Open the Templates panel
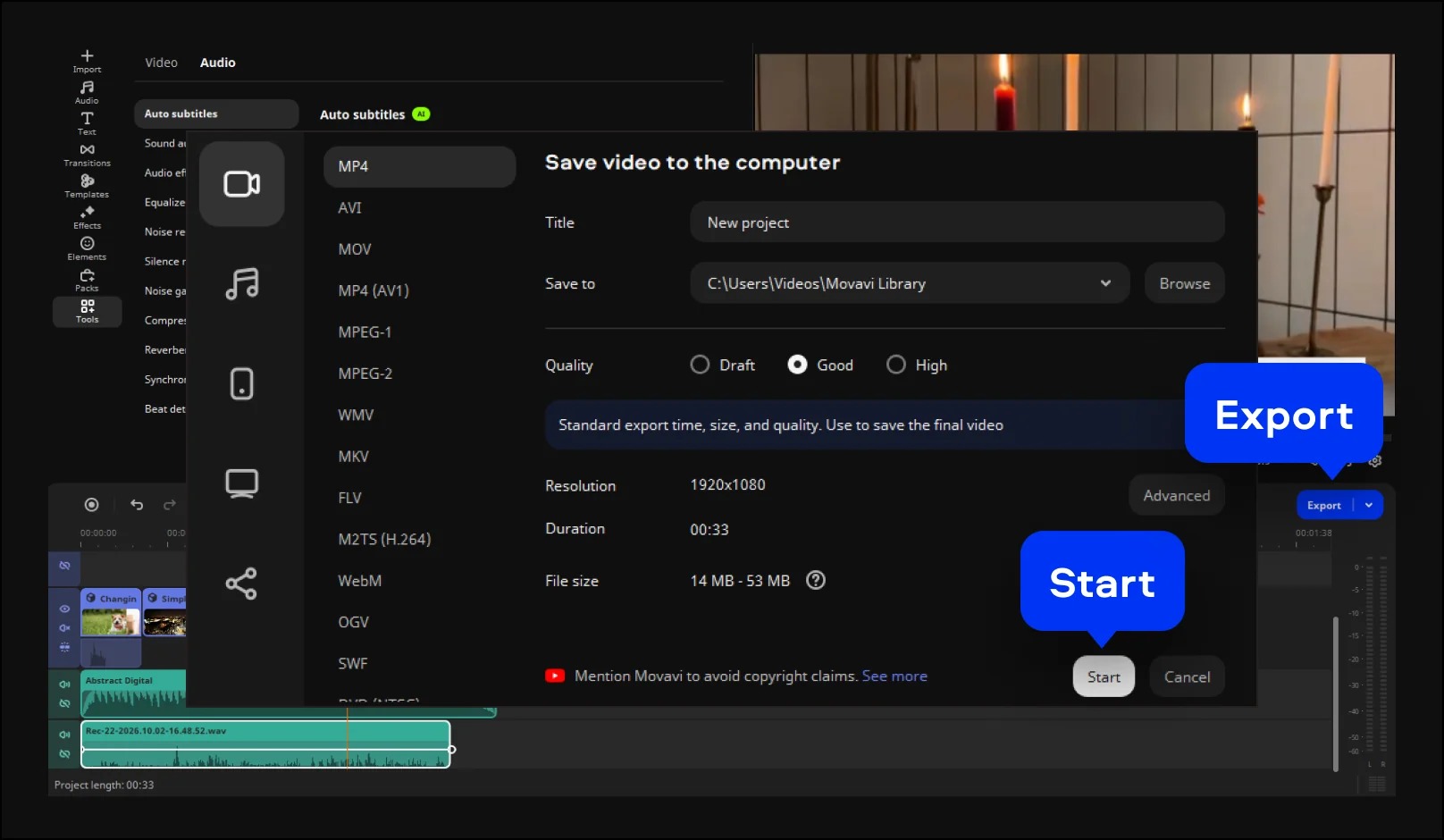1444x840 pixels. click(x=87, y=186)
